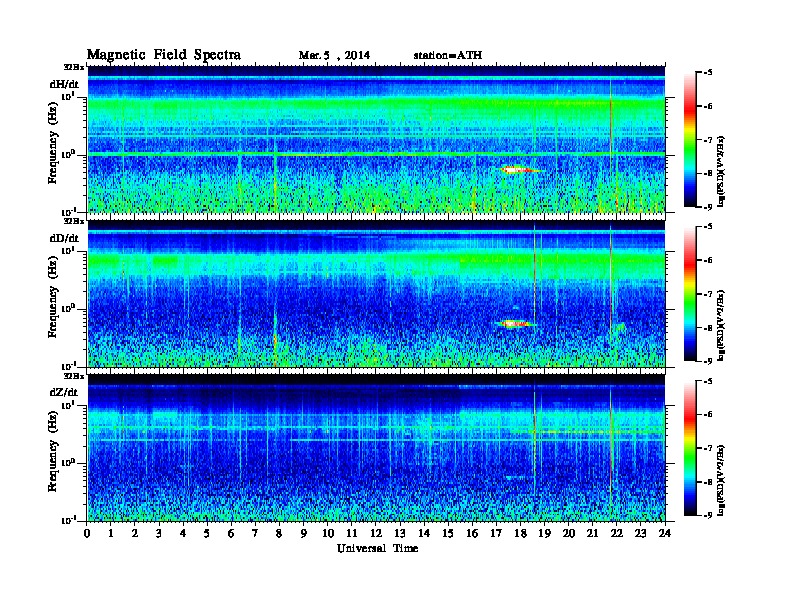Click hour 16 on the Universal Time axis
792x612 pixels.
click(x=472, y=533)
